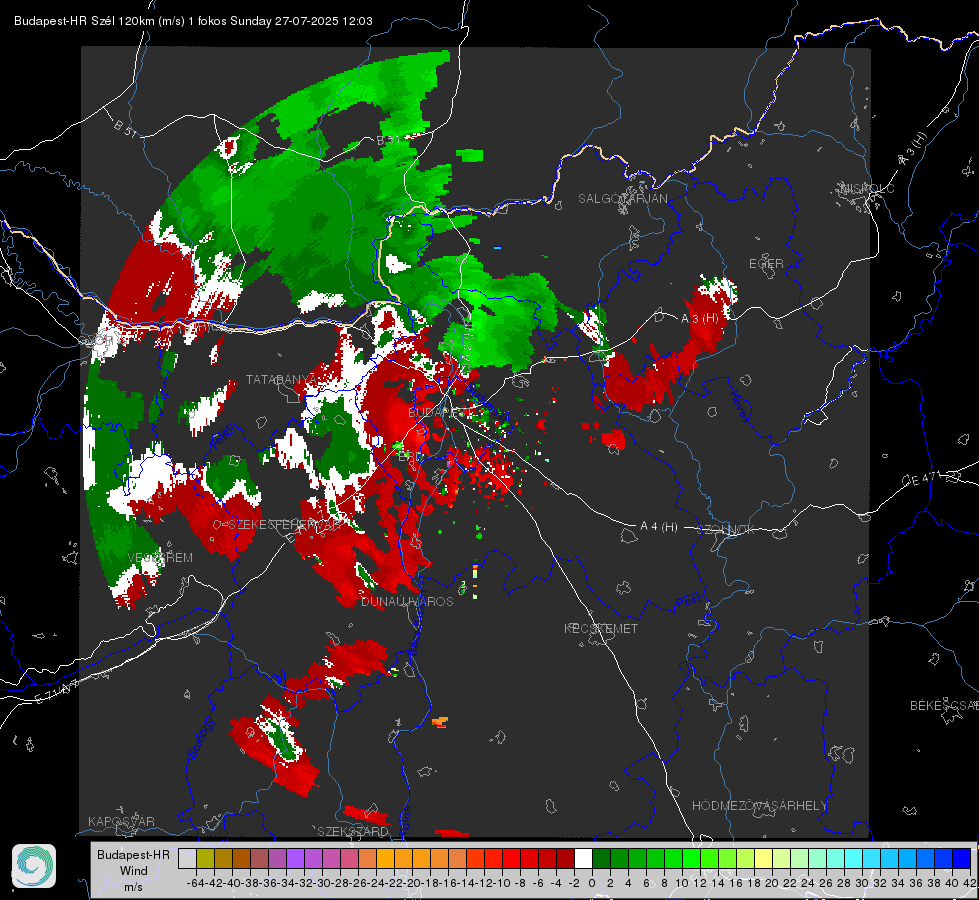Click the EGER city label
The image size is (979, 900).
pyautogui.click(x=766, y=264)
